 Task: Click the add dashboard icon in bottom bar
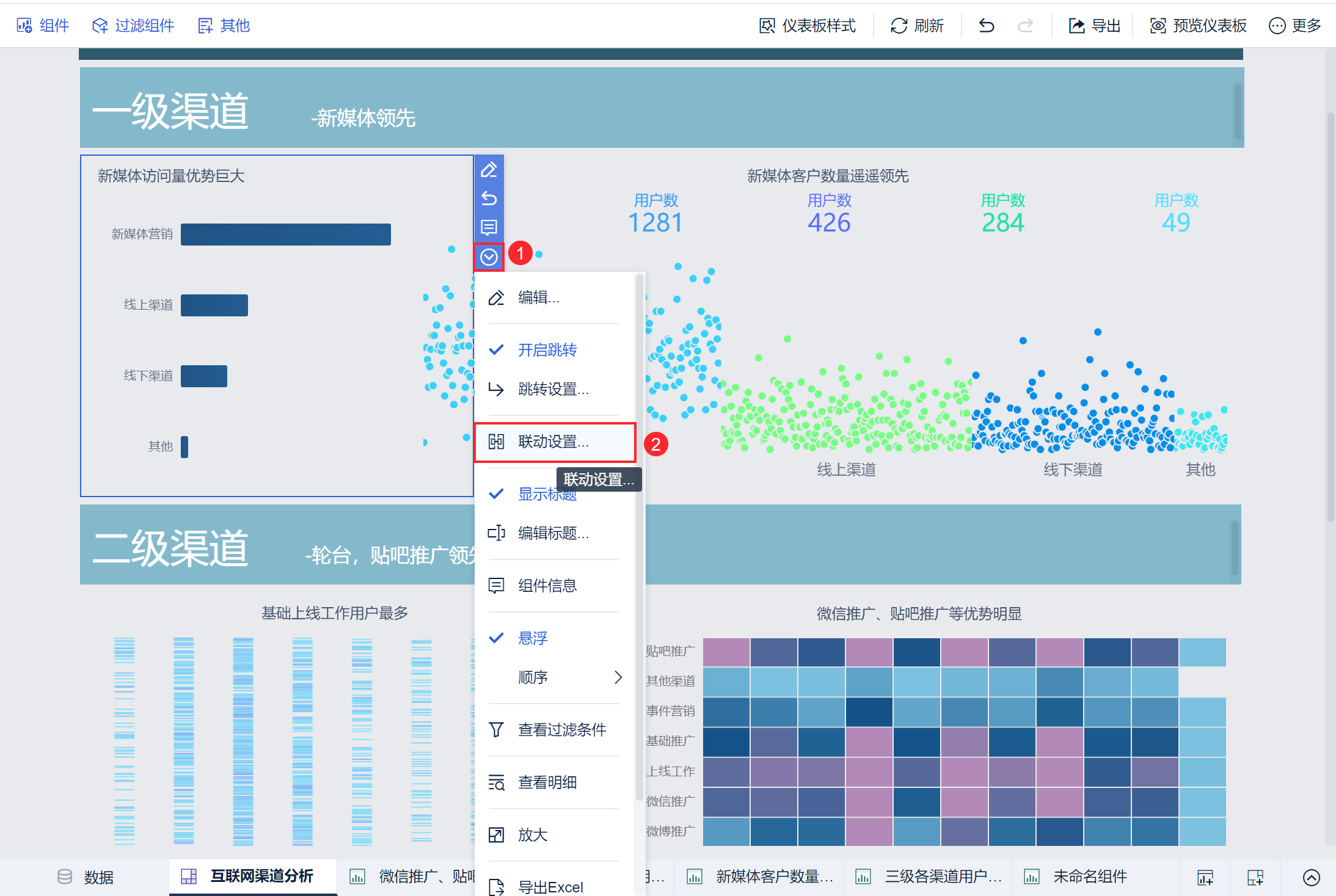tap(1255, 878)
